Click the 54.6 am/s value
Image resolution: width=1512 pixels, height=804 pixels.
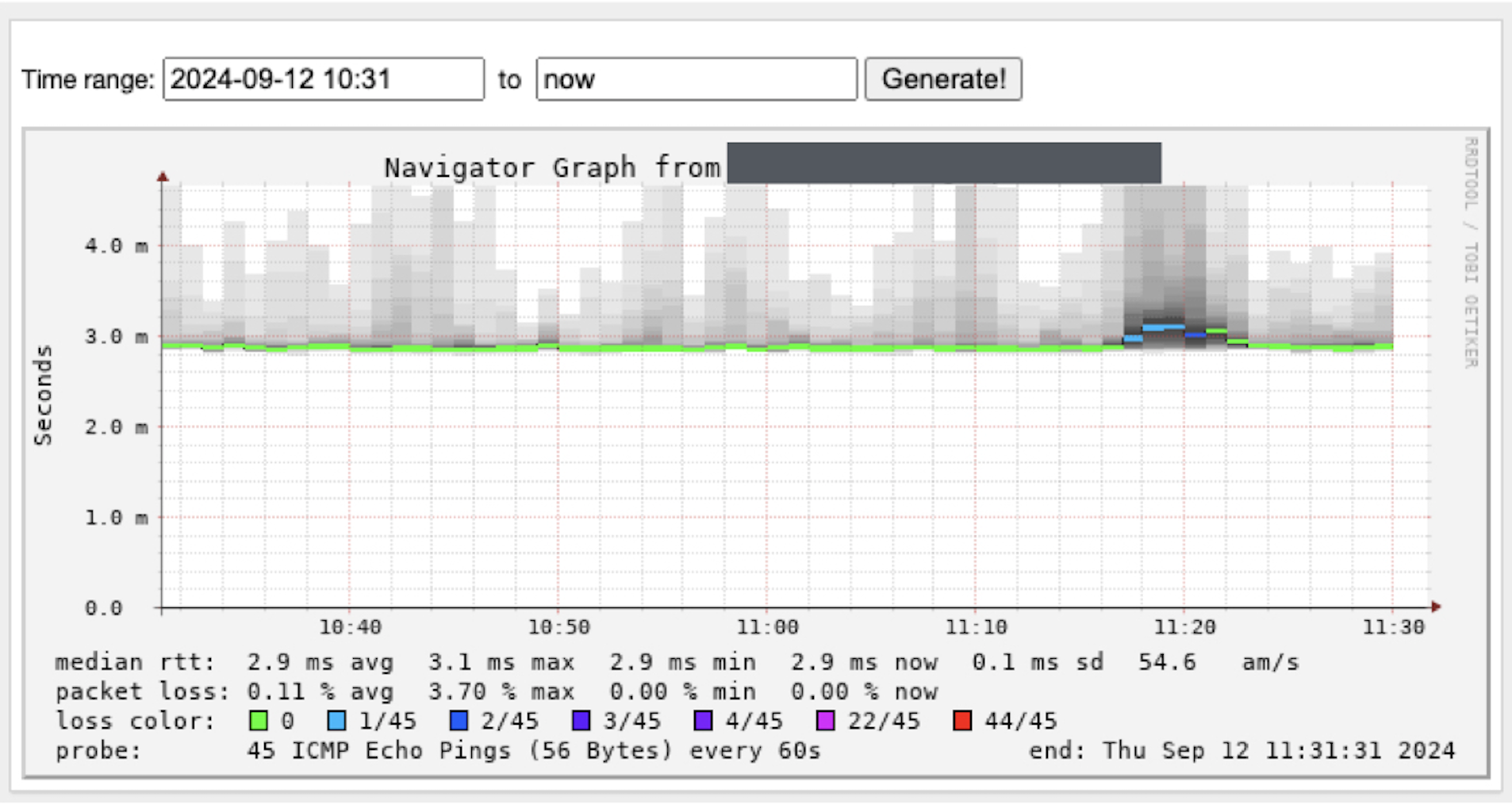(1218, 662)
